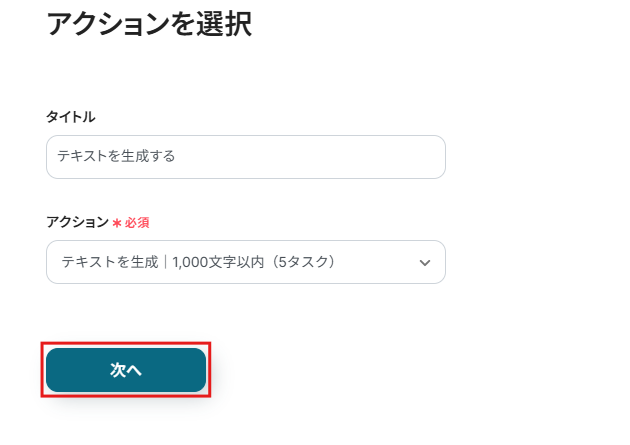
Task: Click the chevron arrow in the action selector
Action: click(x=425, y=263)
